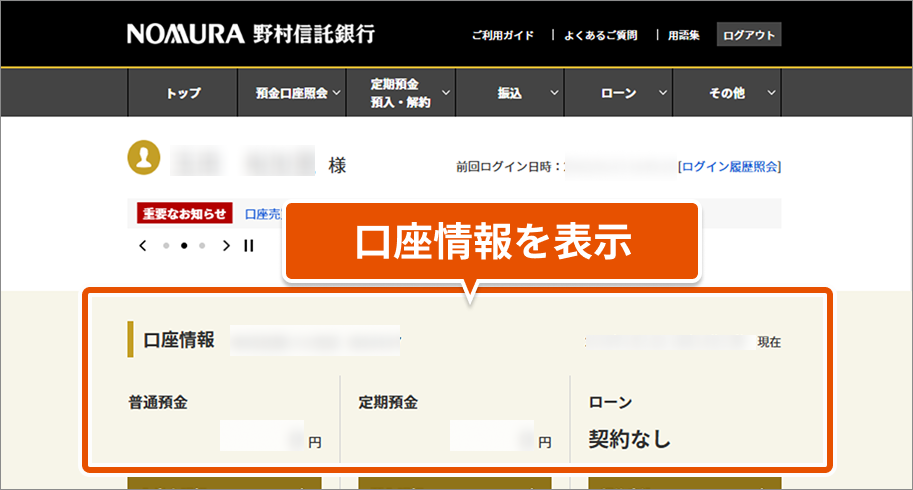Click the ログアウト button

pos(748,35)
